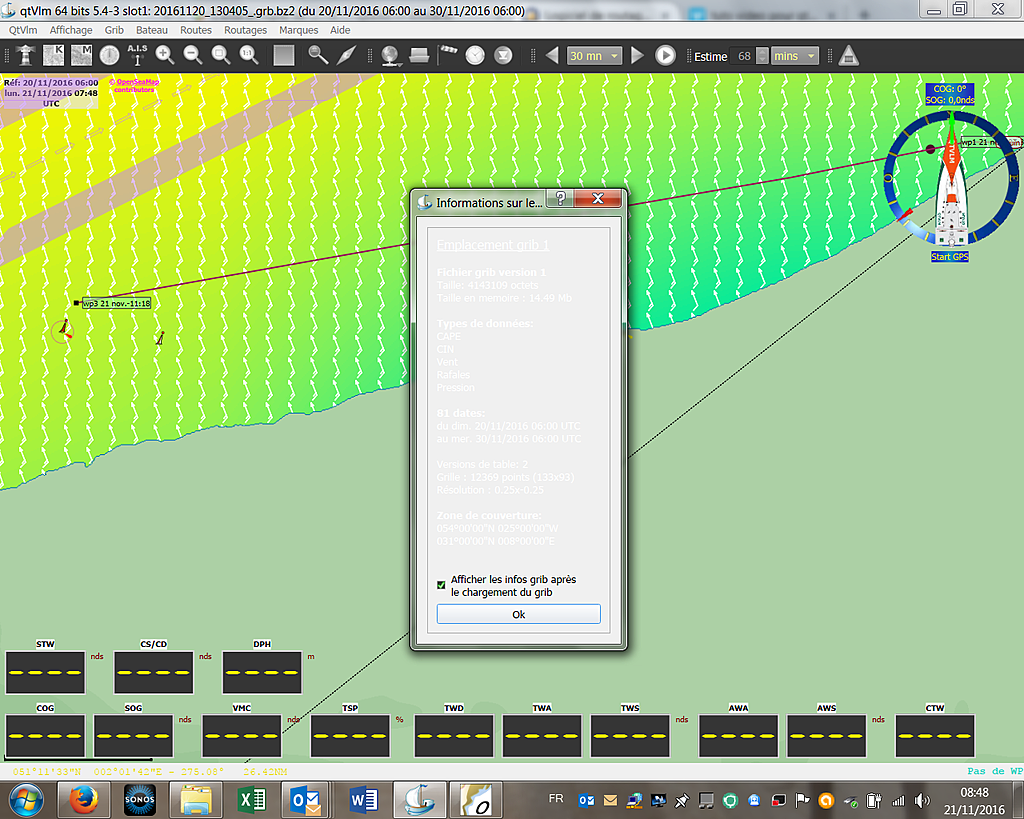The width and height of the screenshot is (1024, 819).
Task: Click the gray square selection icon
Action: click(283, 56)
